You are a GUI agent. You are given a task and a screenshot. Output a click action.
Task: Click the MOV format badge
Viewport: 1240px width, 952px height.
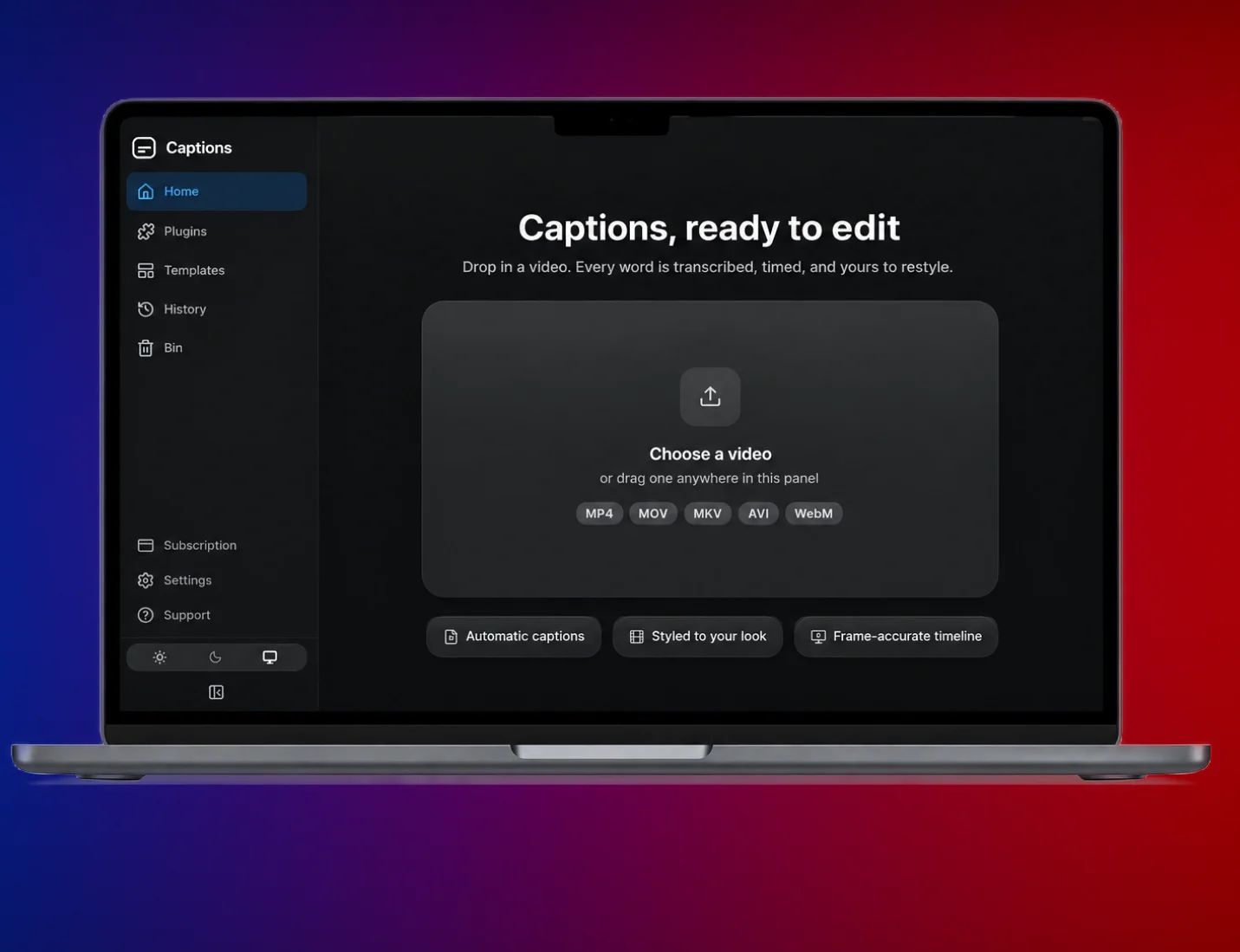point(653,514)
